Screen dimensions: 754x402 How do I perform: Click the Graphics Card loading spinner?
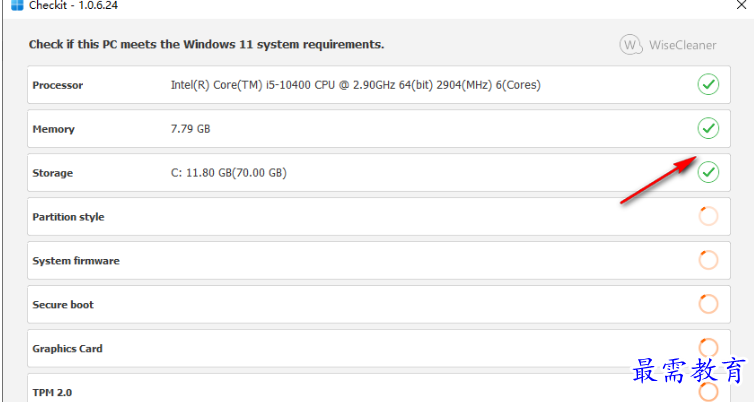(x=708, y=348)
